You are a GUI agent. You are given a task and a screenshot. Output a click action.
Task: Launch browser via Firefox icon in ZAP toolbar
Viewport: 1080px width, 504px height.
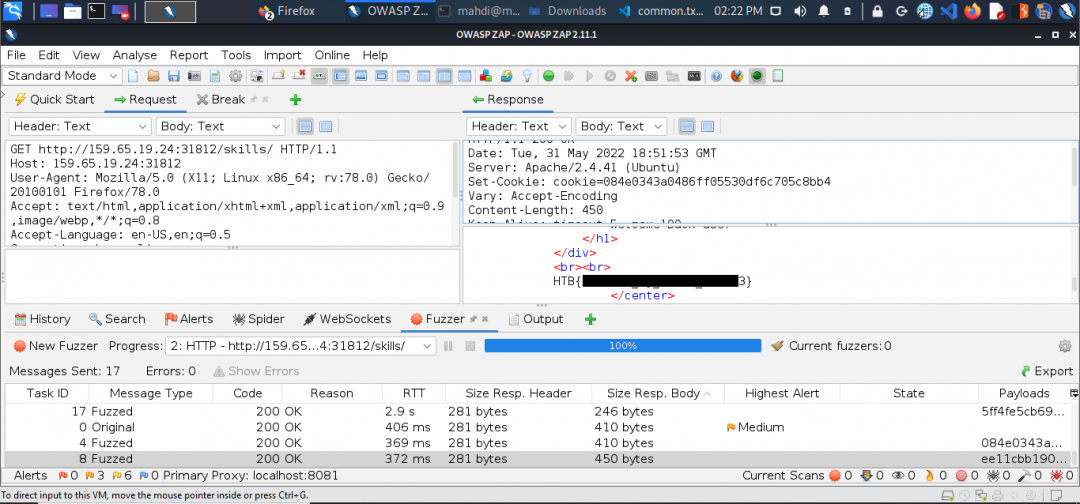[x=737, y=76]
